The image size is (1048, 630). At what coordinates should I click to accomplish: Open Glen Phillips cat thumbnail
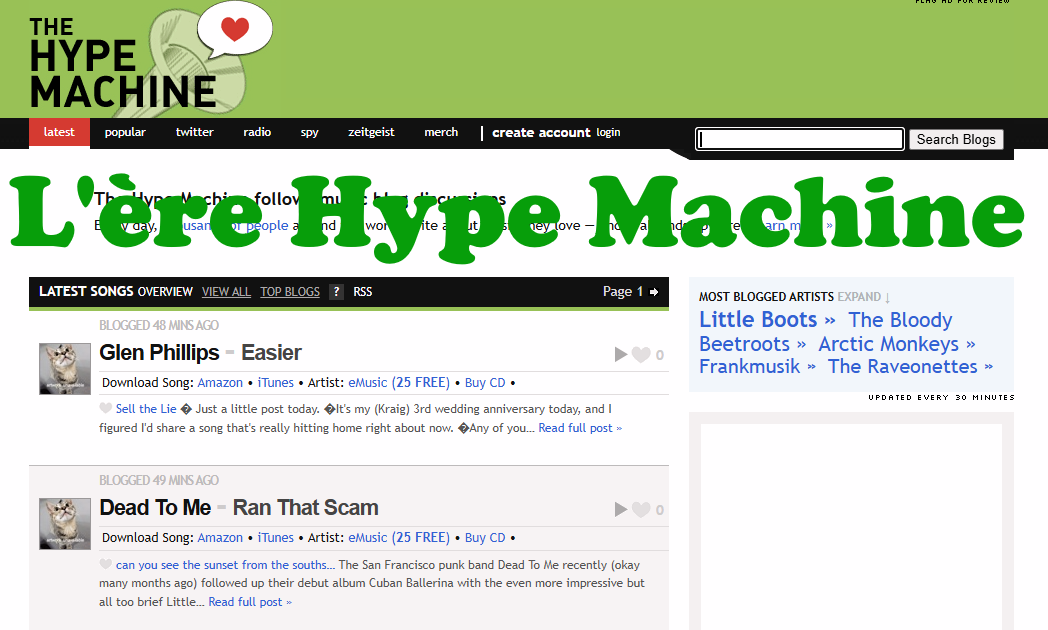[65, 369]
